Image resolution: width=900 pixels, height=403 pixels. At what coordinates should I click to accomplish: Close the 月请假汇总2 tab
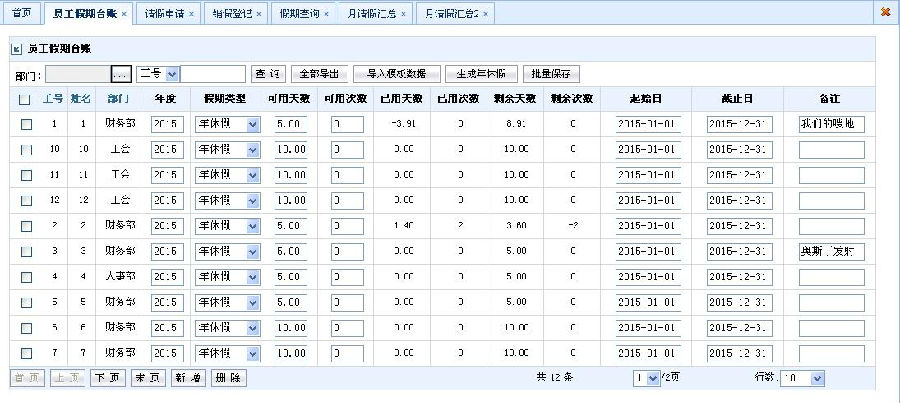click(486, 14)
